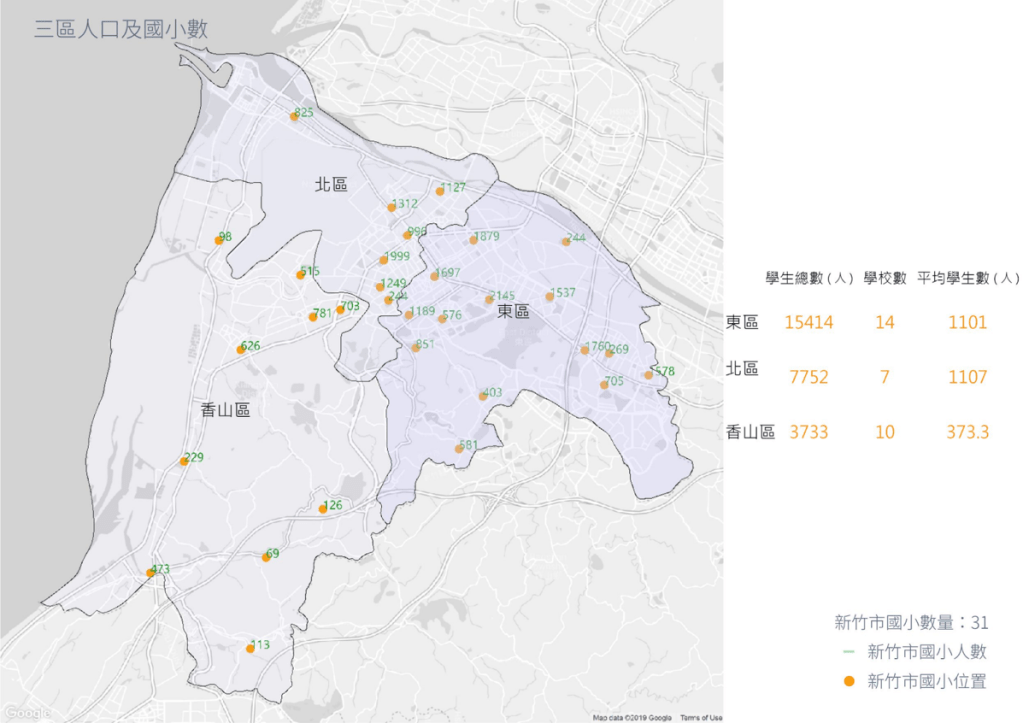Select the 學校數 column header
The width and height of the screenshot is (1023, 723).
click(885, 278)
